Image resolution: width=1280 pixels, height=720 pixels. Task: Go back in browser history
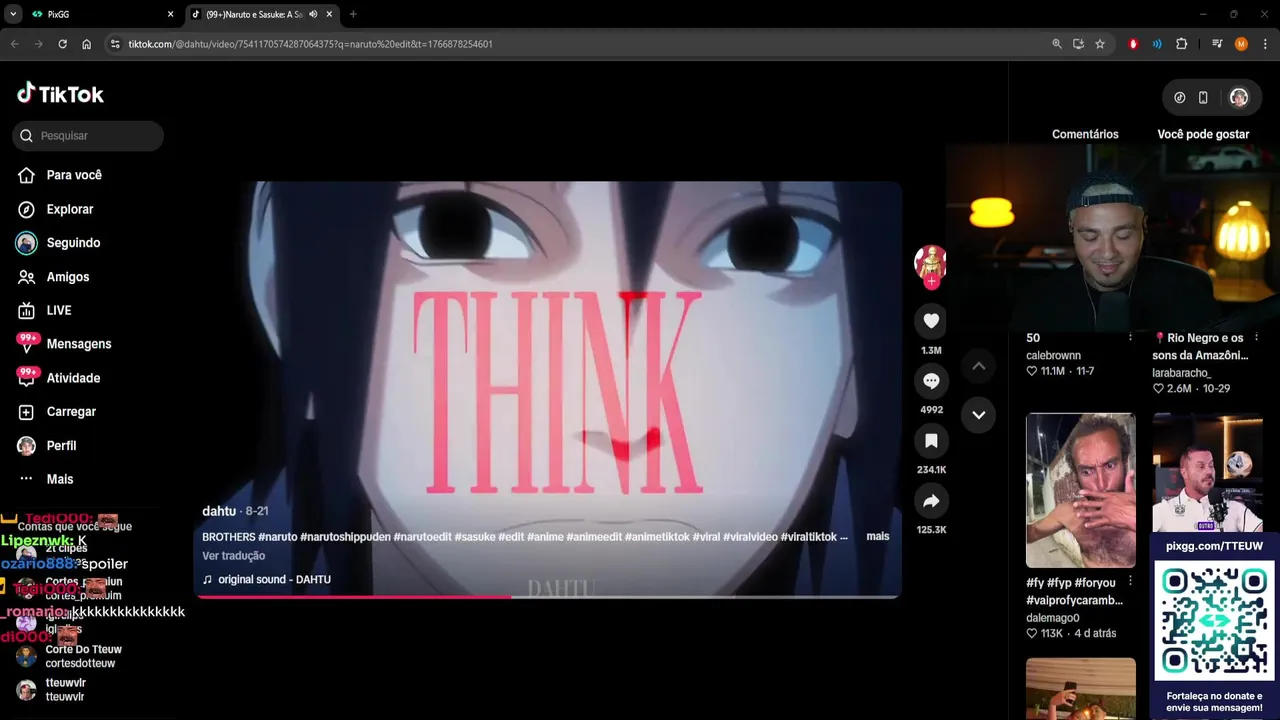15,44
